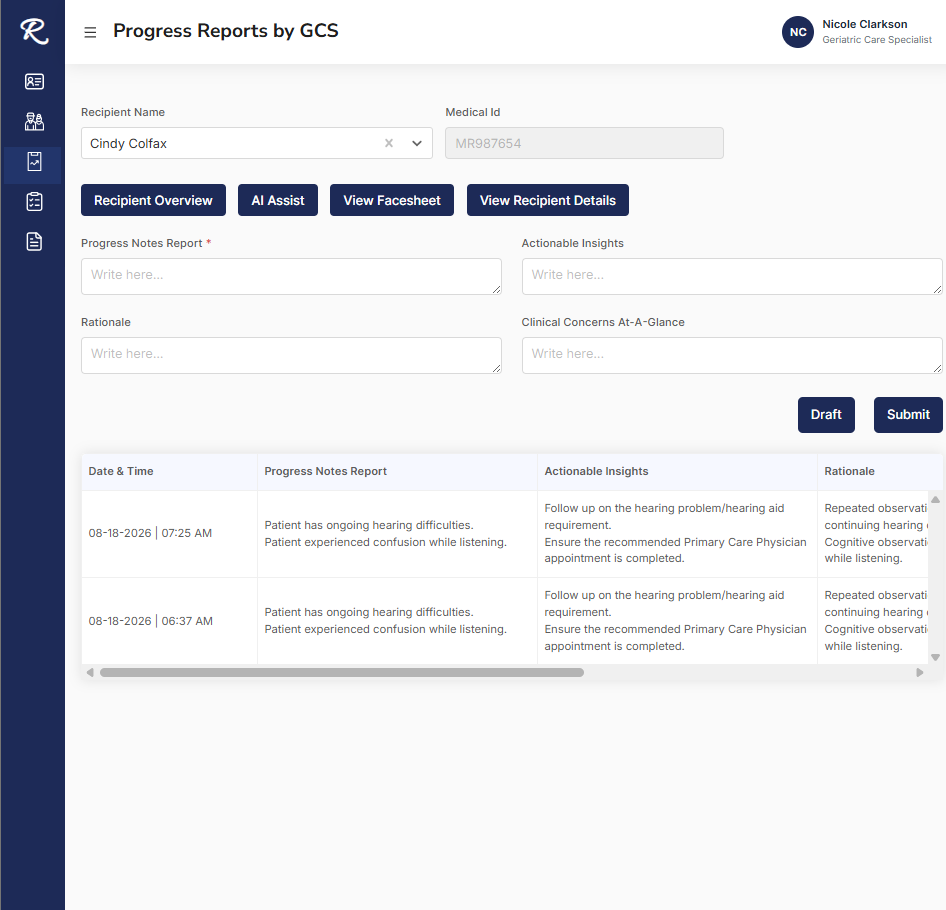This screenshot has width=946, height=910.
Task: Focus the Rationale text area
Action: click(x=291, y=355)
